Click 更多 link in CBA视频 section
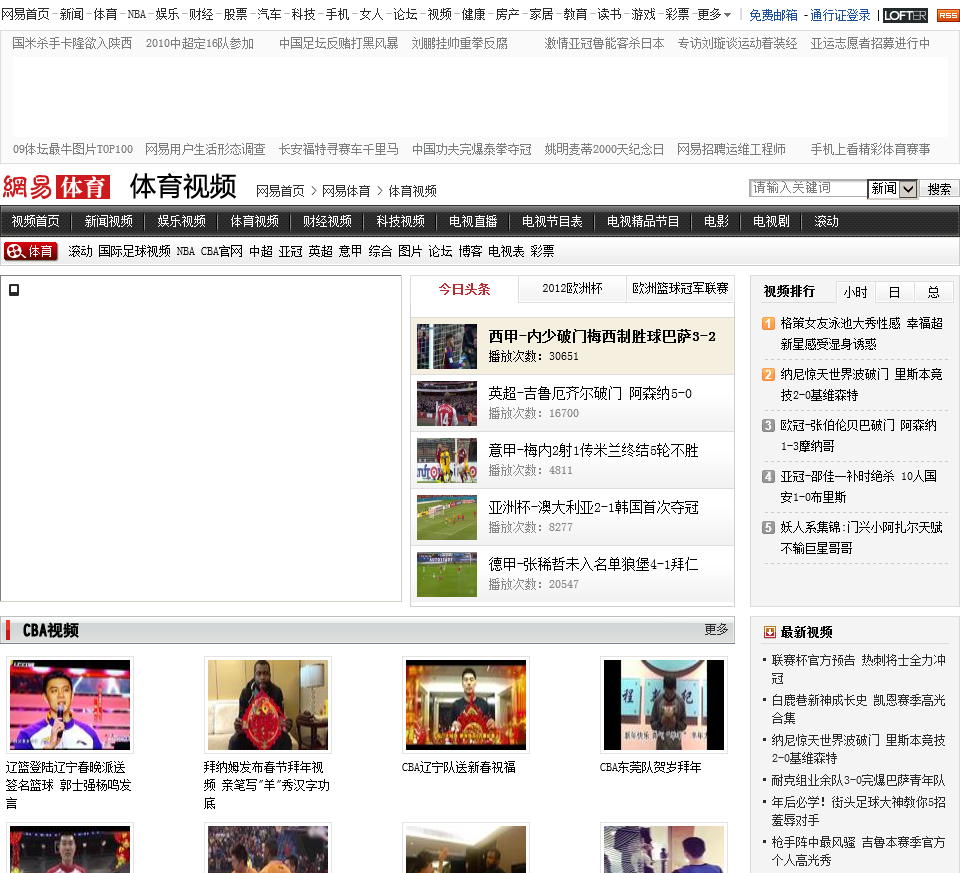960x873 pixels. click(x=716, y=629)
